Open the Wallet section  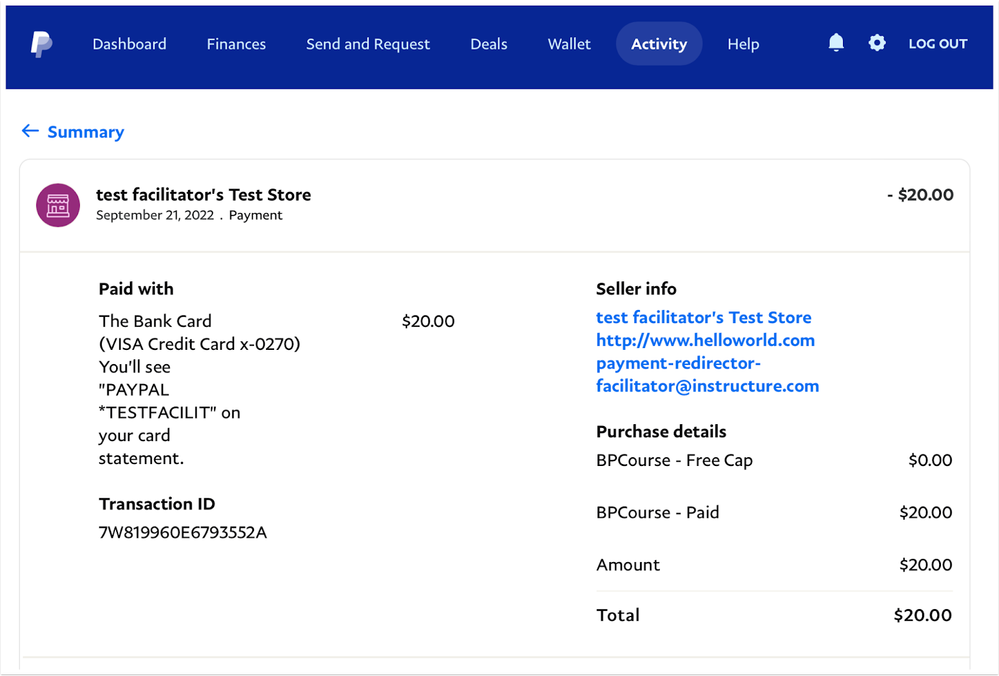[570, 44]
